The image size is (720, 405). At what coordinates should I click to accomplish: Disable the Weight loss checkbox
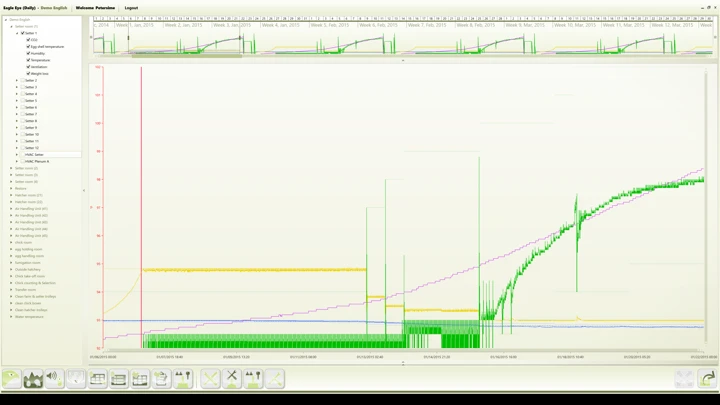pyautogui.click(x=28, y=73)
